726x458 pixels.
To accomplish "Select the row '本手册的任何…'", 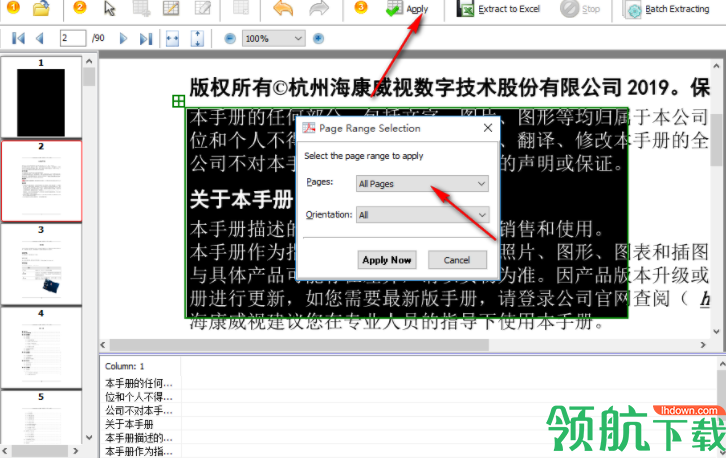I will [x=139, y=383].
